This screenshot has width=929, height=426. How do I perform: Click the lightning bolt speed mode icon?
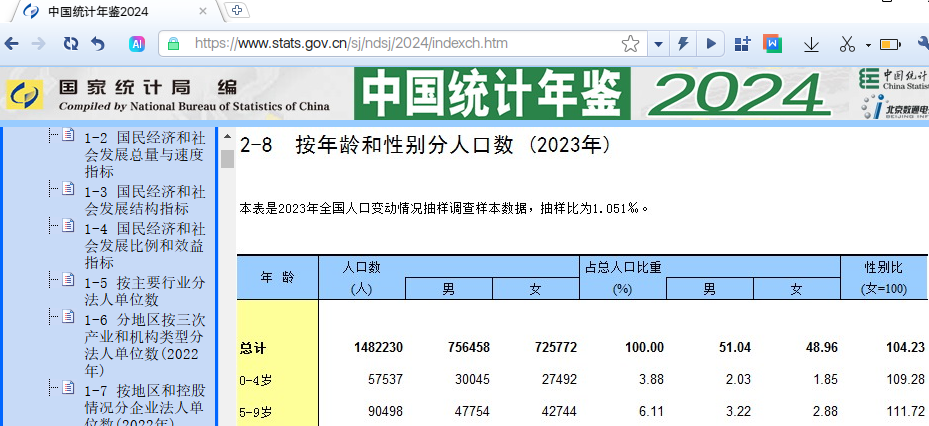(684, 44)
